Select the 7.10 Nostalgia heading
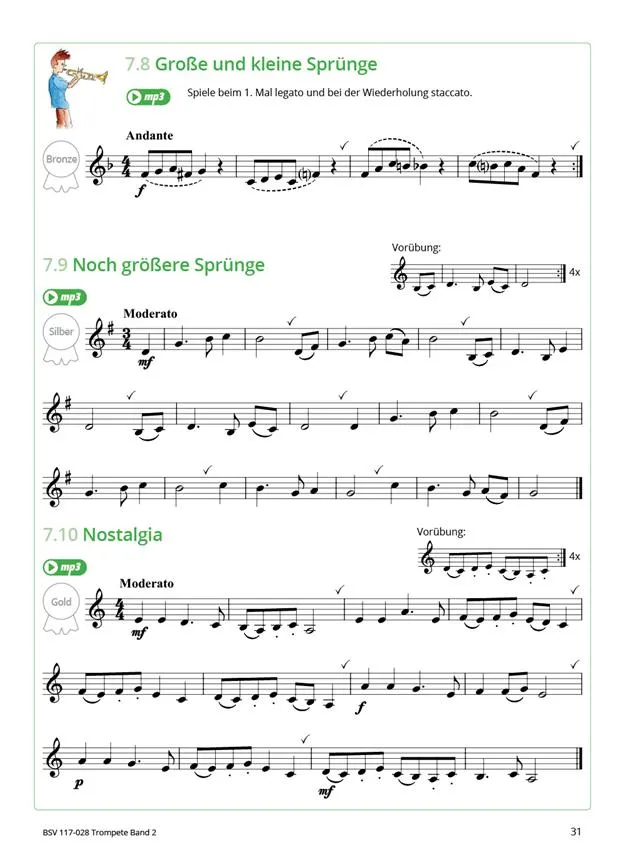 (103, 534)
